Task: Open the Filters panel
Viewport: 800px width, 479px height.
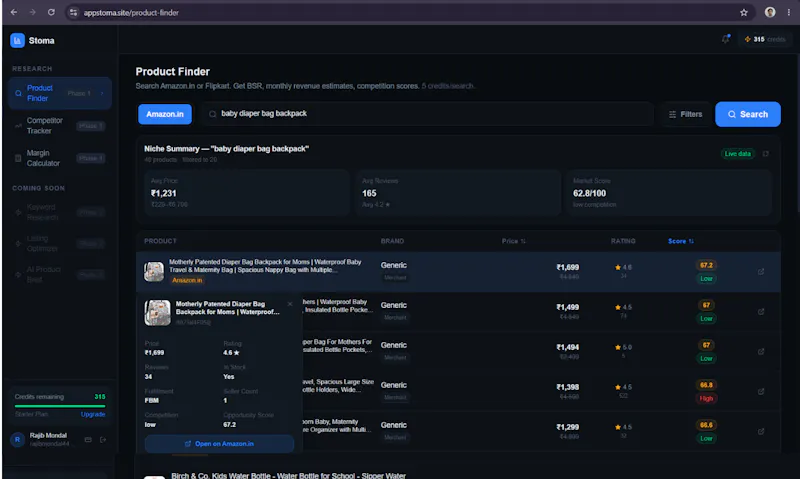Action: click(686, 114)
